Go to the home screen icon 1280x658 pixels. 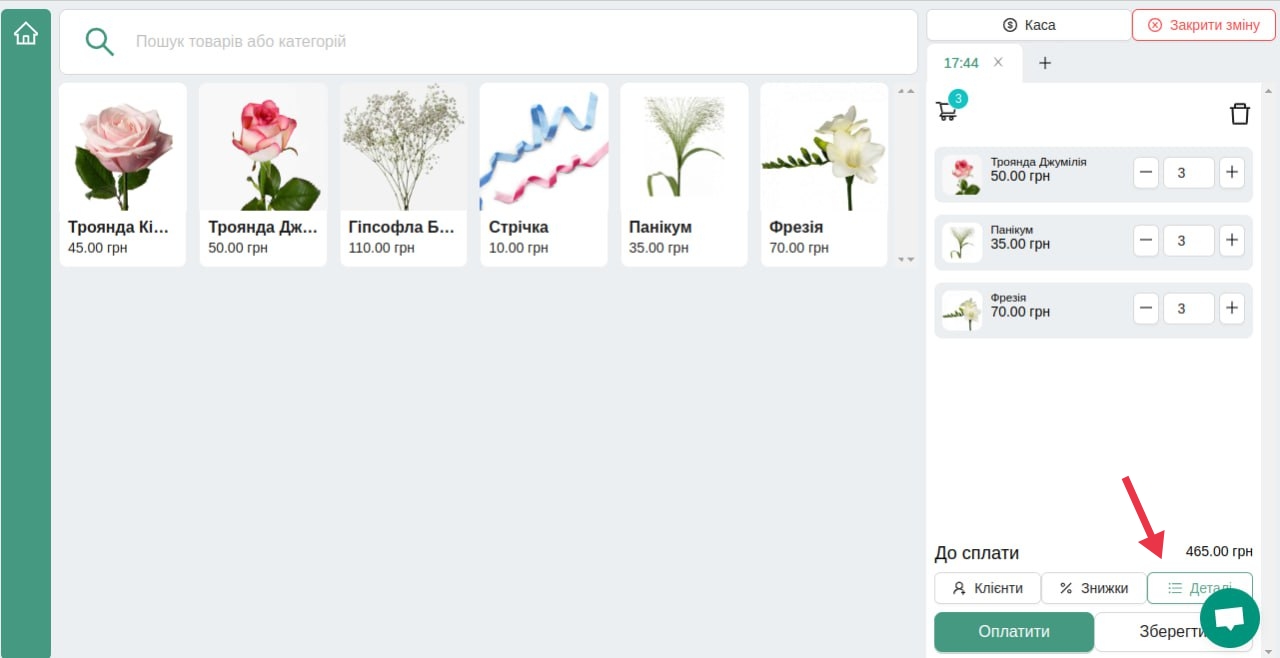pos(26,34)
